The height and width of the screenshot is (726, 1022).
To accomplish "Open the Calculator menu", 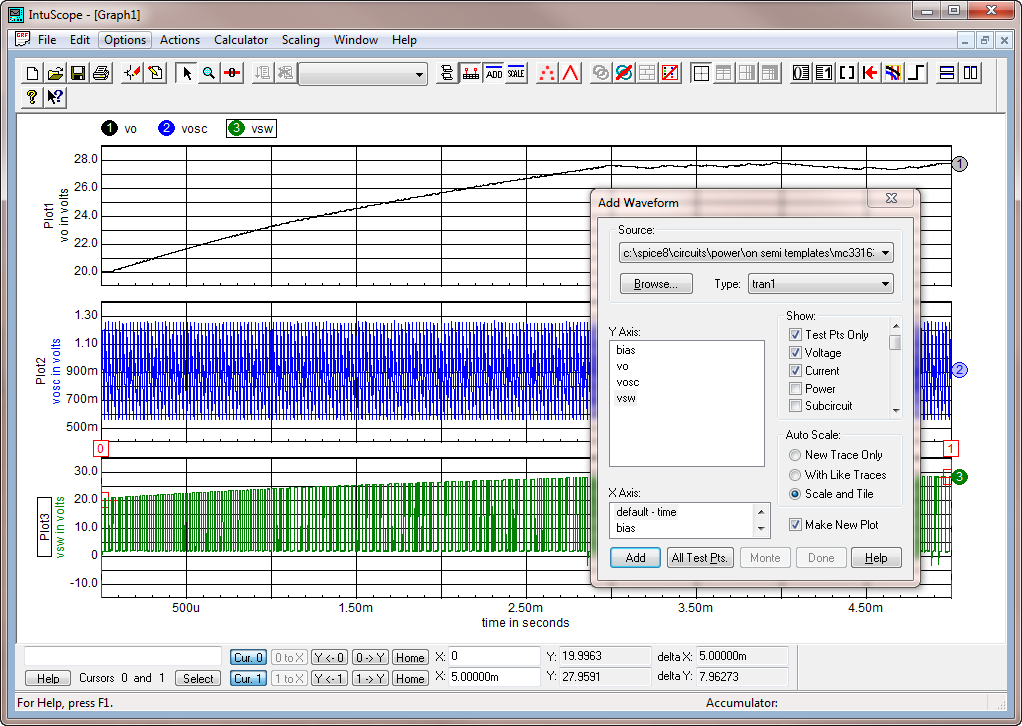I will tap(241, 40).
